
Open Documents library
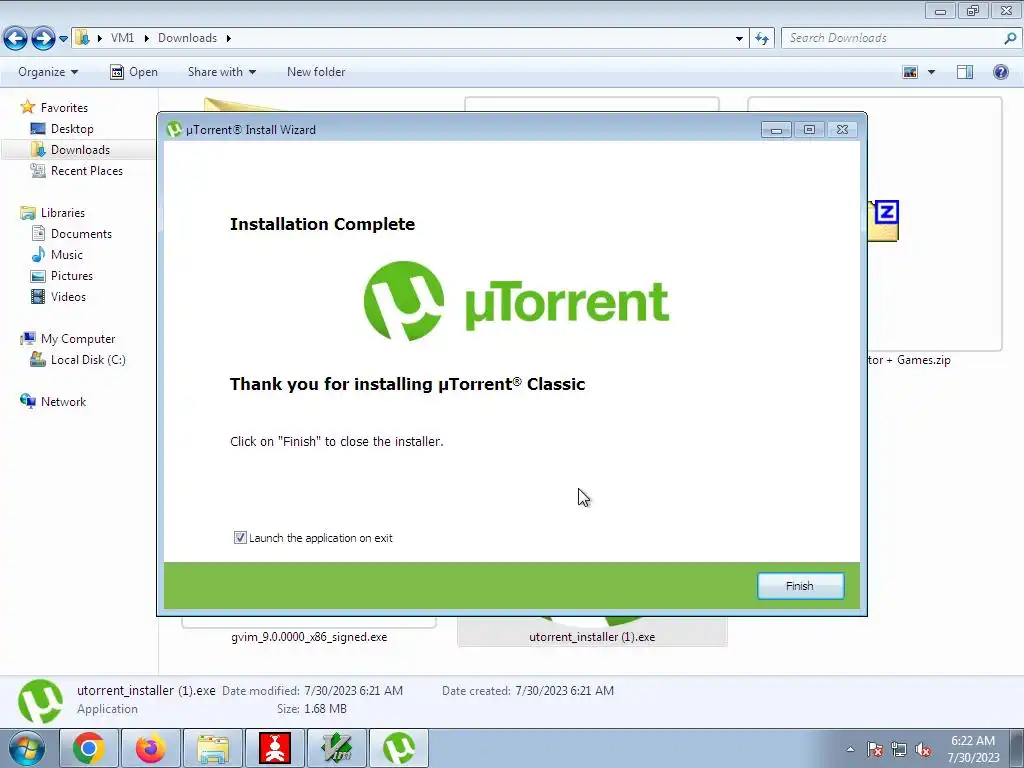click(x=81, y=234)
